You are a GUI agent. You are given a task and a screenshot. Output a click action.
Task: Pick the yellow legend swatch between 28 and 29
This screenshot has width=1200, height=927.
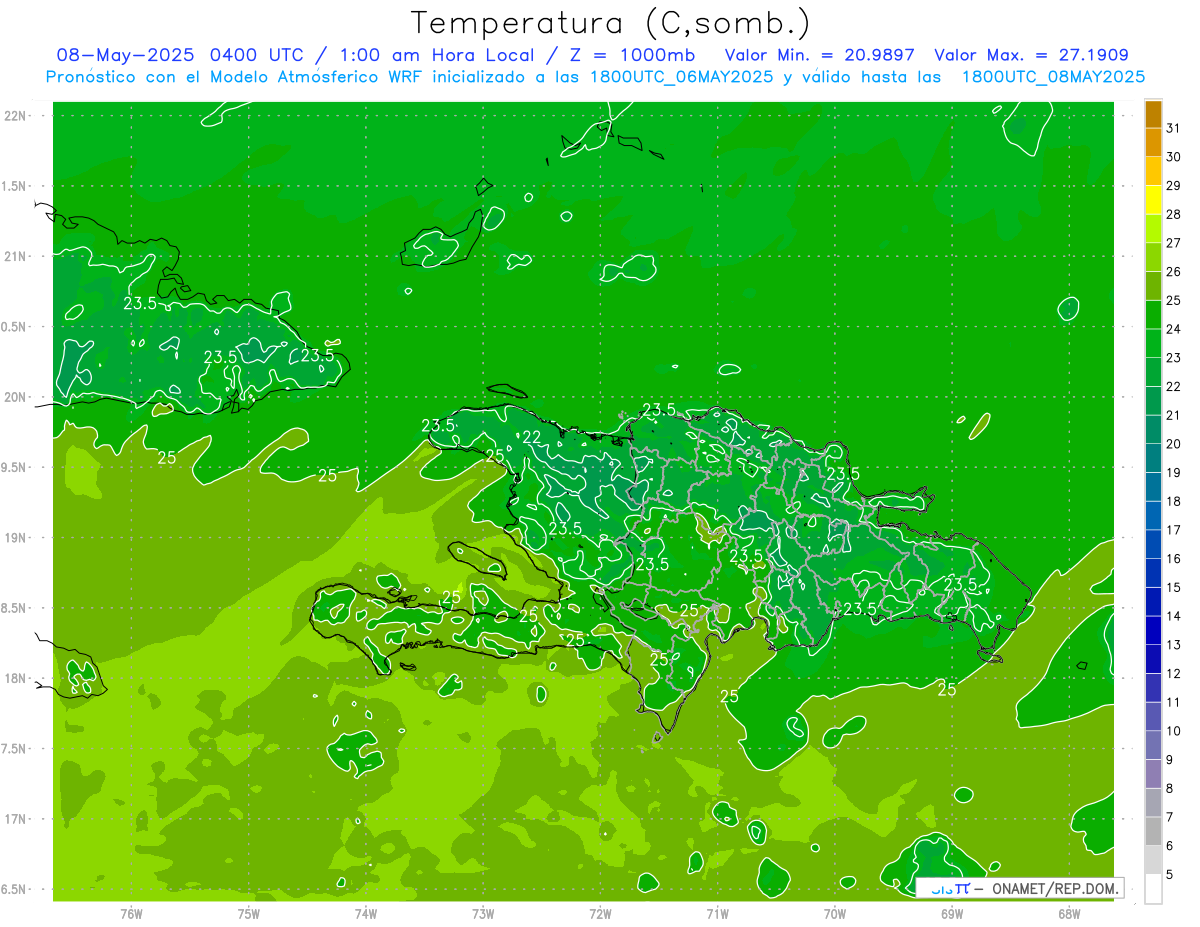pyautogui.click(x=1153, y=199)
